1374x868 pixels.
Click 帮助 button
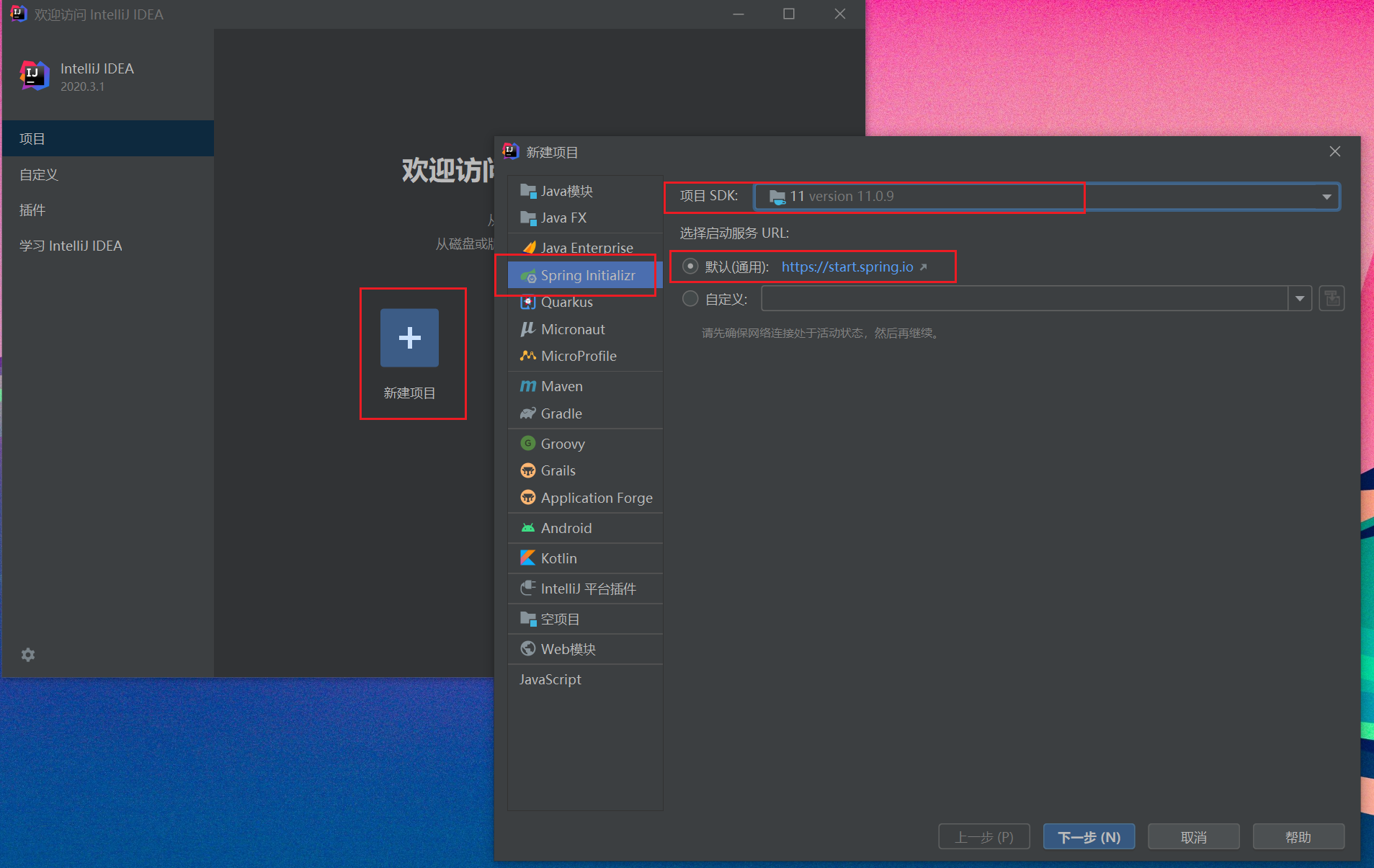pyautogui.click(x=1298, y=837)
